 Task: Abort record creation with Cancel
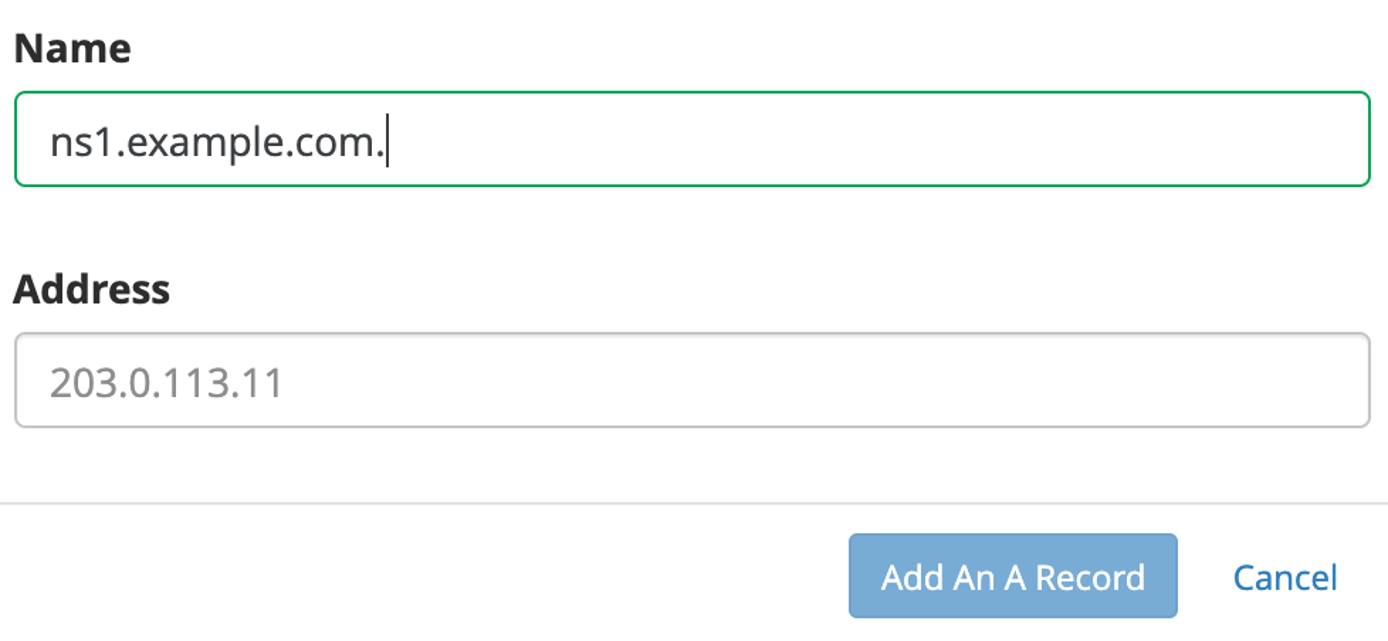[1286, 575]
